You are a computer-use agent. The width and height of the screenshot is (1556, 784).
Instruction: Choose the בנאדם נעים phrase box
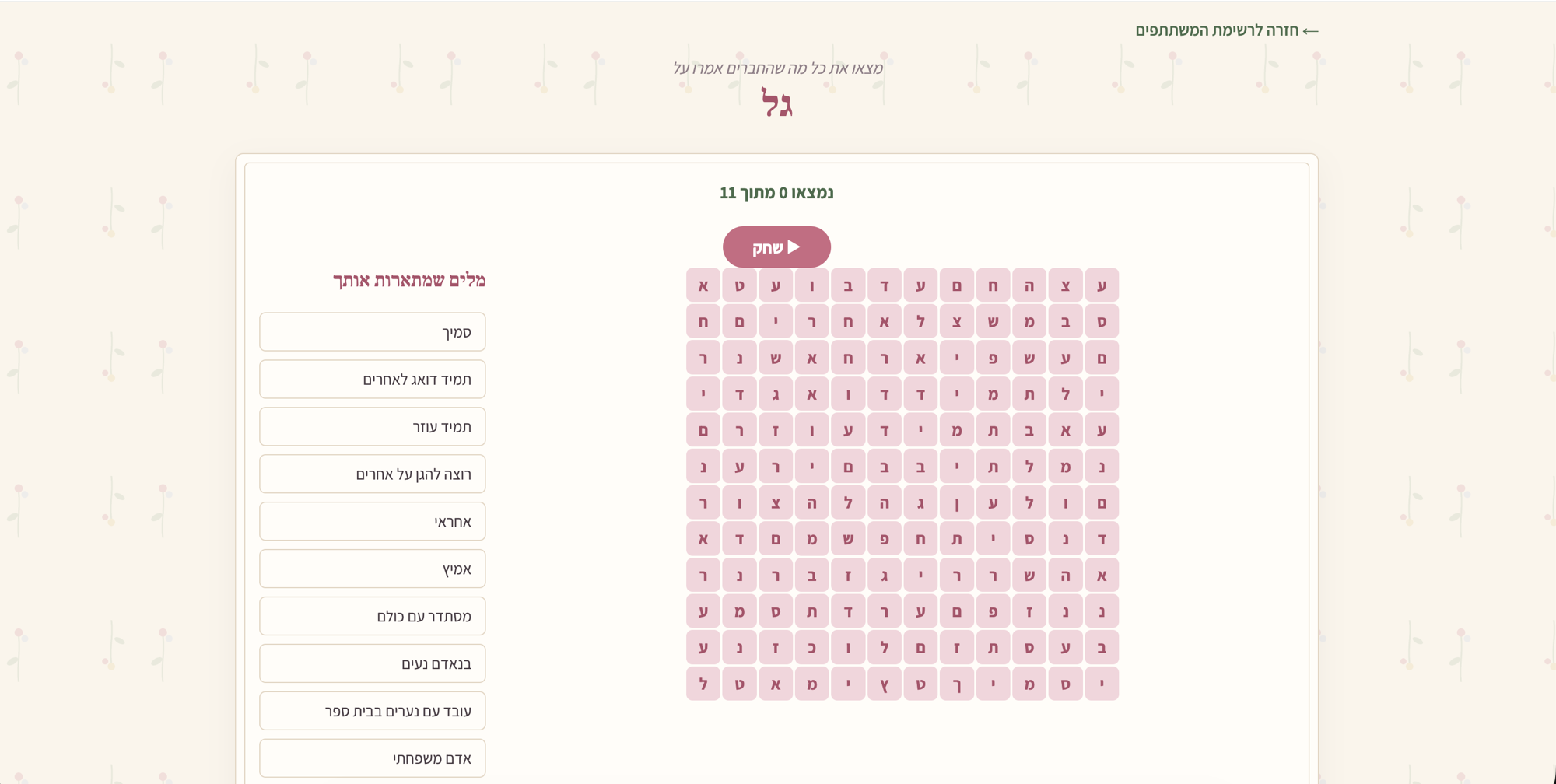tap(373, 664)
